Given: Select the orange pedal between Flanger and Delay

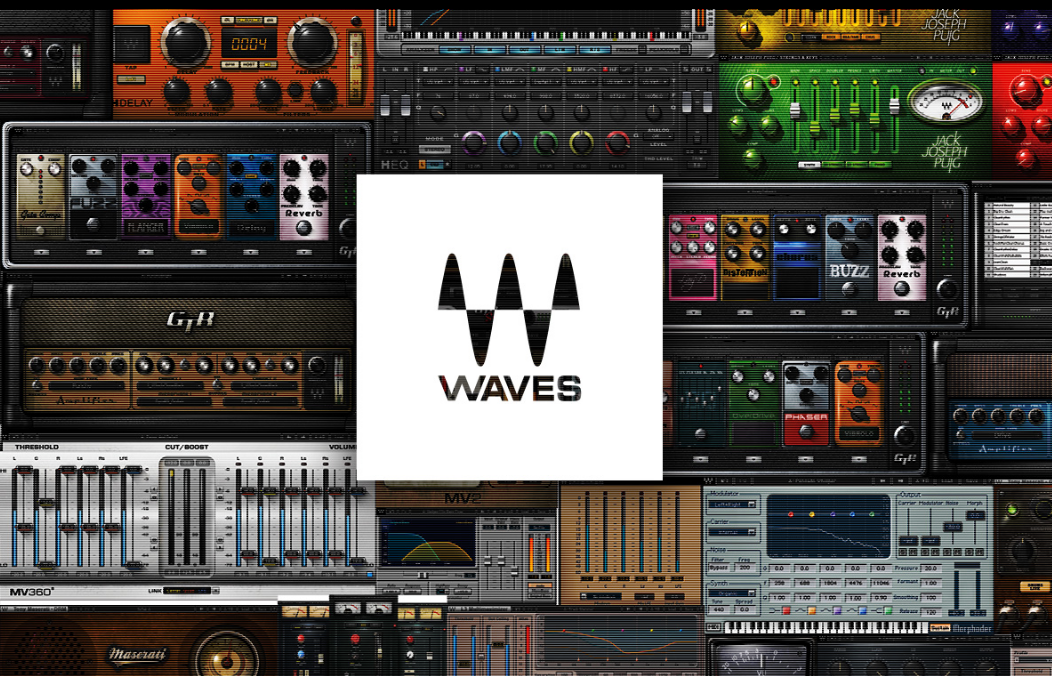Looking at the screenshot, I should [x=199, y=196].
